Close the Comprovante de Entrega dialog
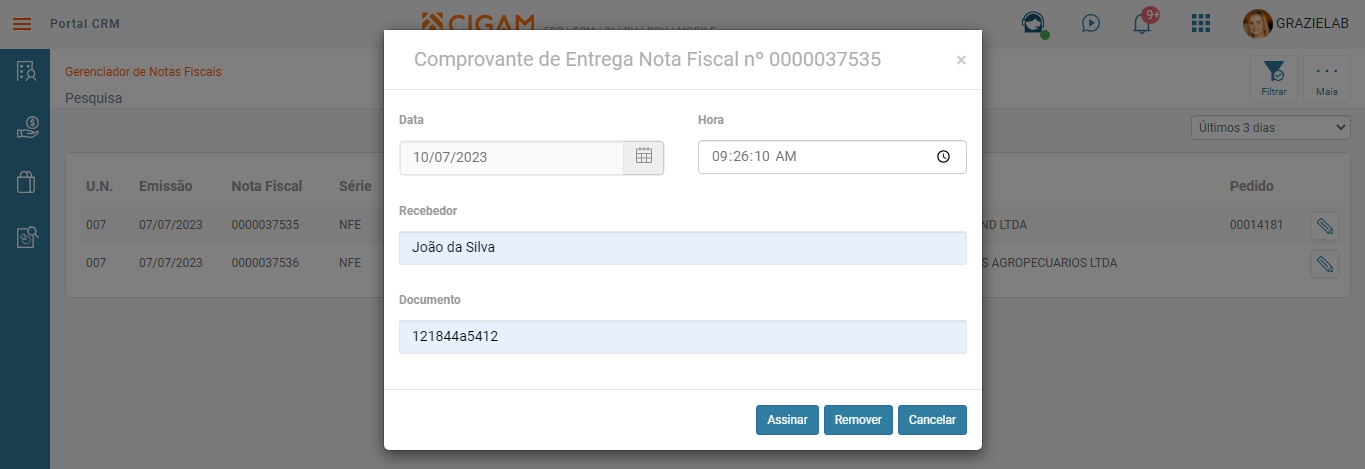This screenshot has height=469, width=1365. click(x=961, y=60)
